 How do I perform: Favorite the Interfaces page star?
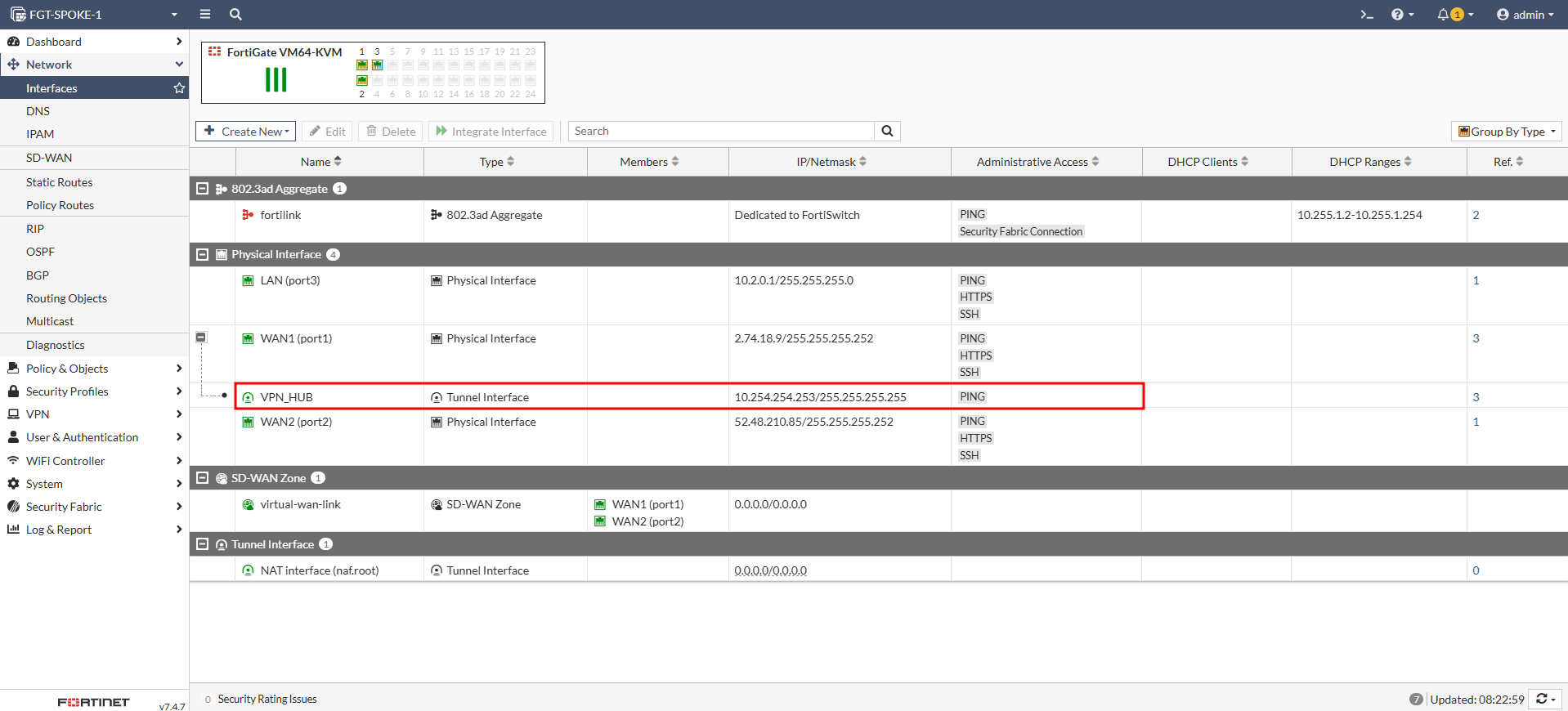pyautogui.click(x=179, y=88)
